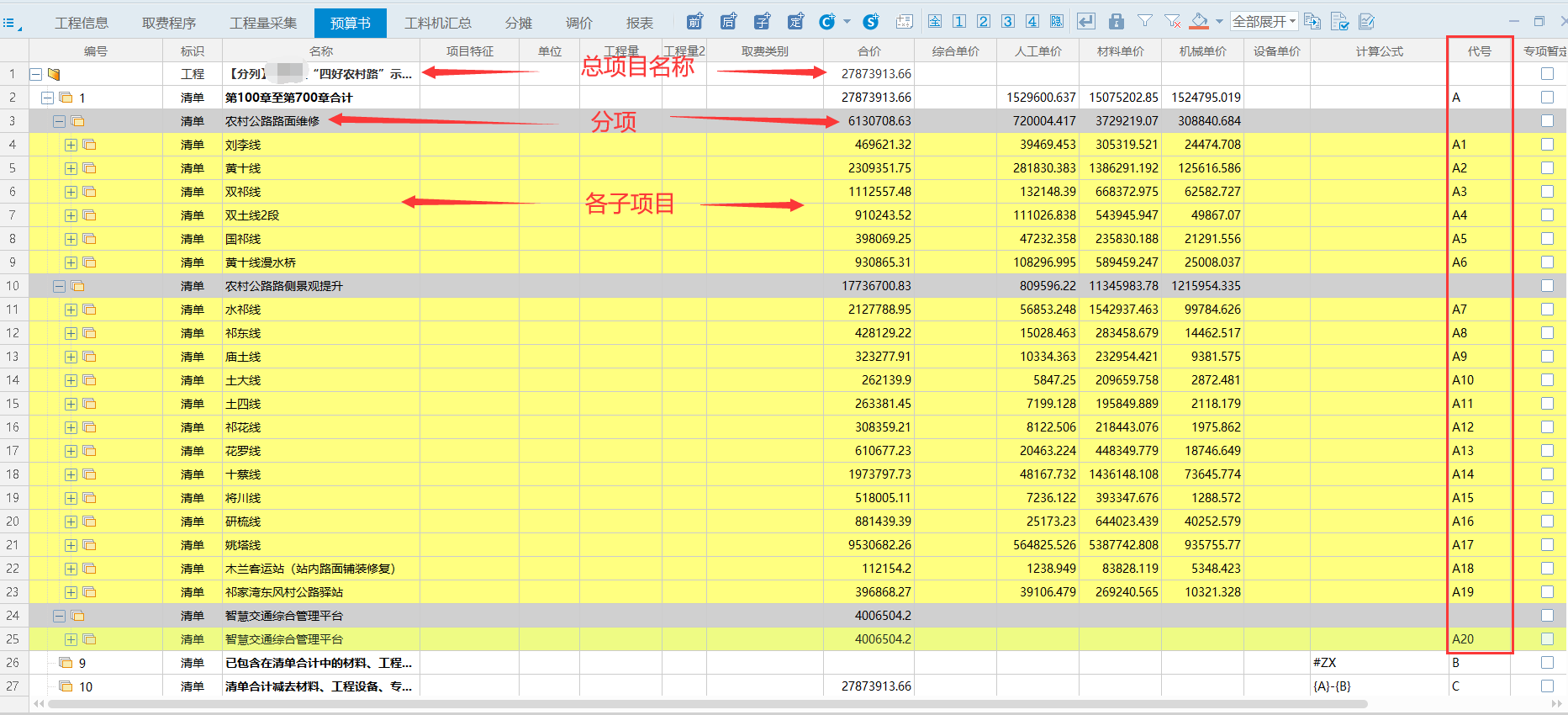Click the return-arrow toolbar icon
Viewport: 1568px width, 715px height.
click(1086, 22)
